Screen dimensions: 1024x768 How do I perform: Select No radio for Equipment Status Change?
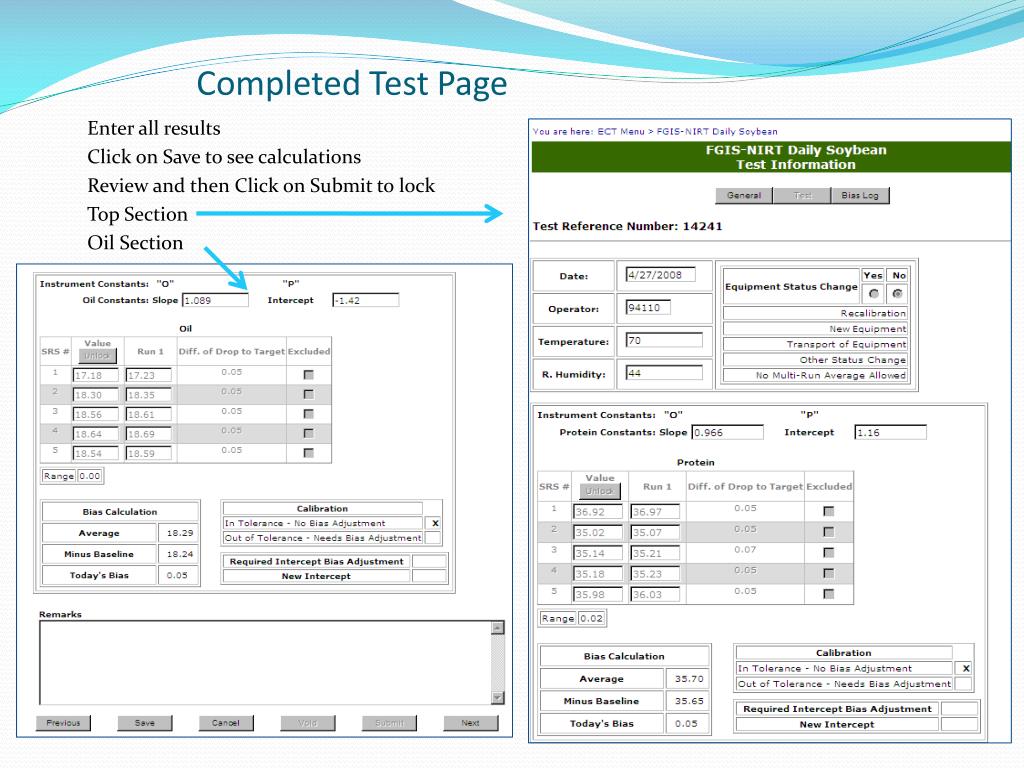(x=897, y=293)
